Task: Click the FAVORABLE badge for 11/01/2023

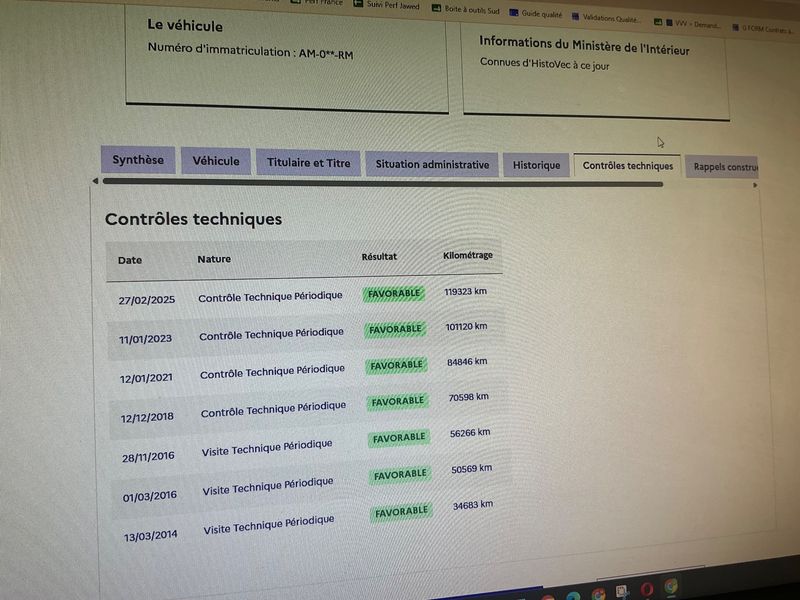Action: tap(395, 330)
